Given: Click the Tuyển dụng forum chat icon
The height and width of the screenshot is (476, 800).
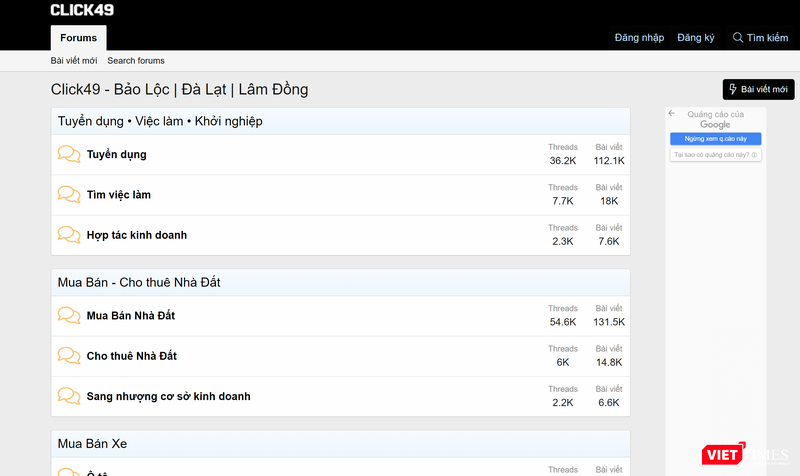Looking at the screenshot, I should [x=69, y=154].
